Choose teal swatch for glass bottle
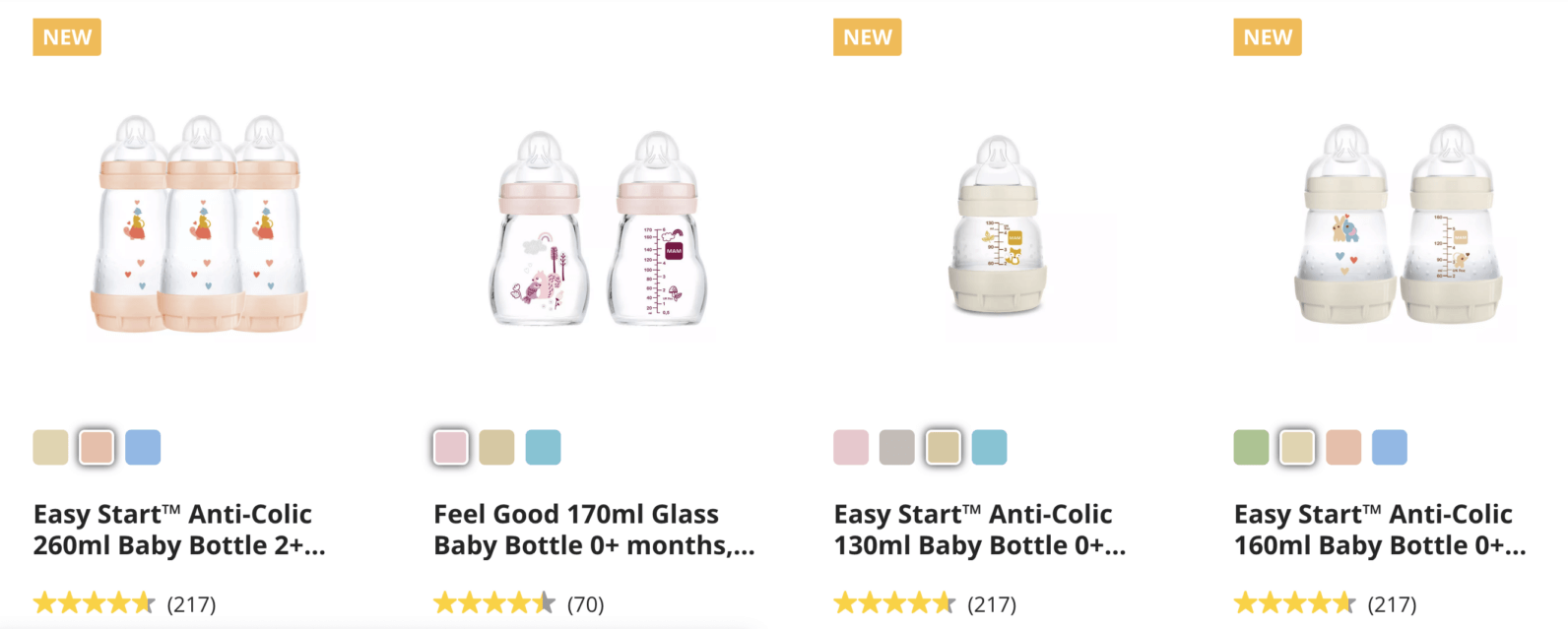Viewport: 1568px width, 629px height. 543,448
